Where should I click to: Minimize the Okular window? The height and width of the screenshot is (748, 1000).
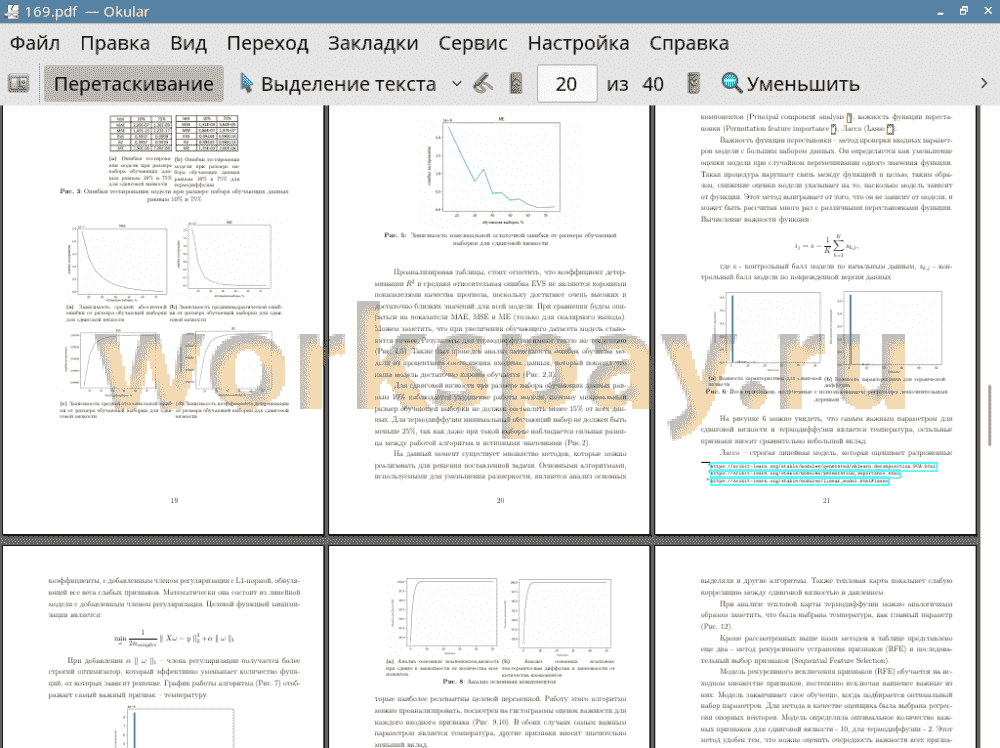[x=941, y=12]
